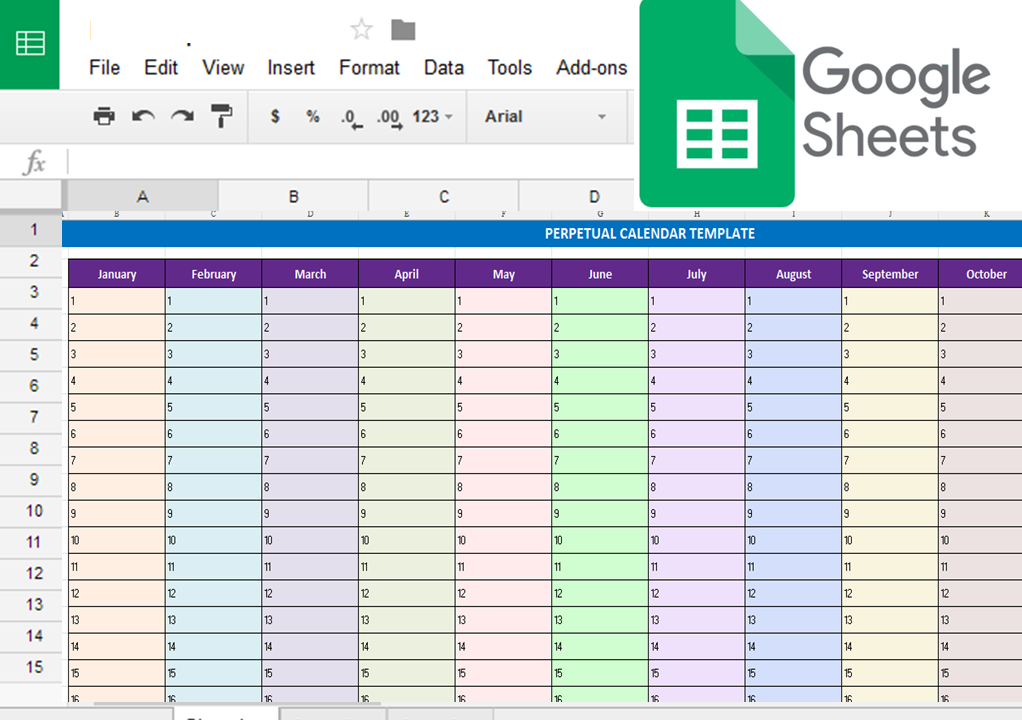Click the February column heading
The image size is (1022, 720).
(213, 274)
